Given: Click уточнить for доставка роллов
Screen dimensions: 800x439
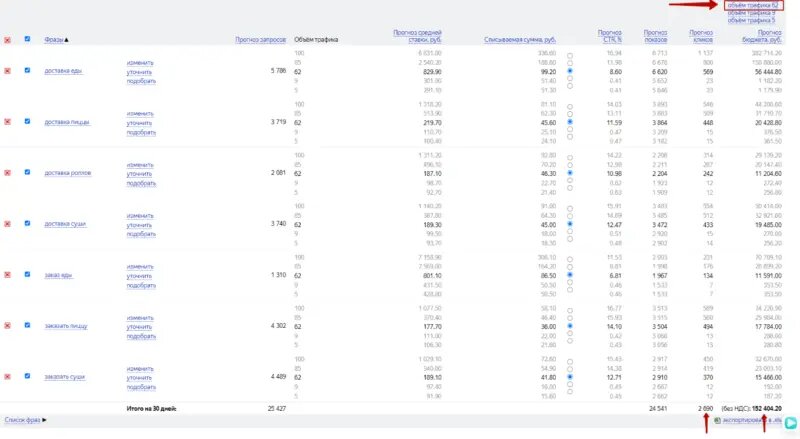Looking at the screenshot, I should click(x=139, y=174).
